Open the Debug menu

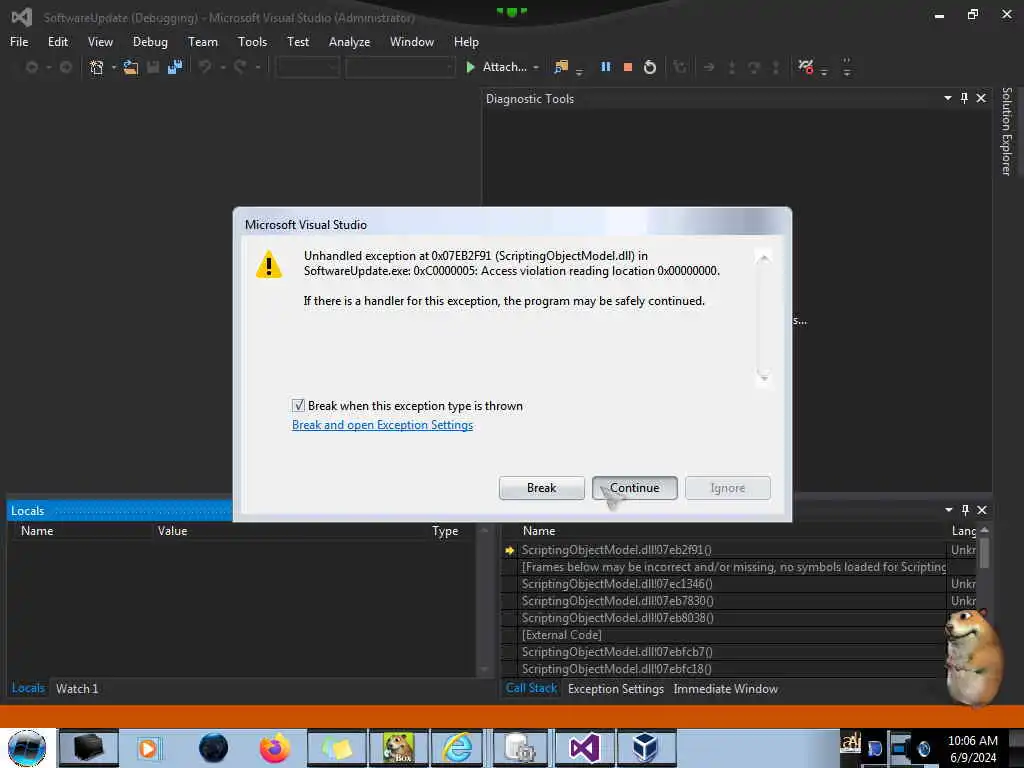pos(150,42)
